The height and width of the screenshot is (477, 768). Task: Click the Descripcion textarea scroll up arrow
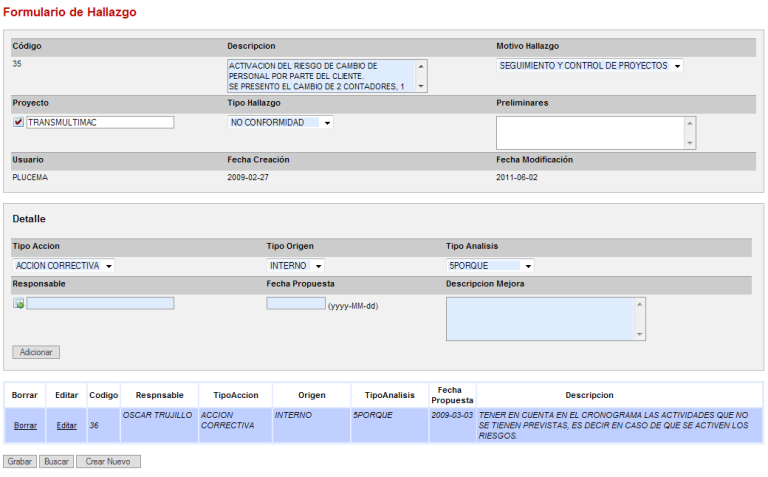(x=420, y=66)
